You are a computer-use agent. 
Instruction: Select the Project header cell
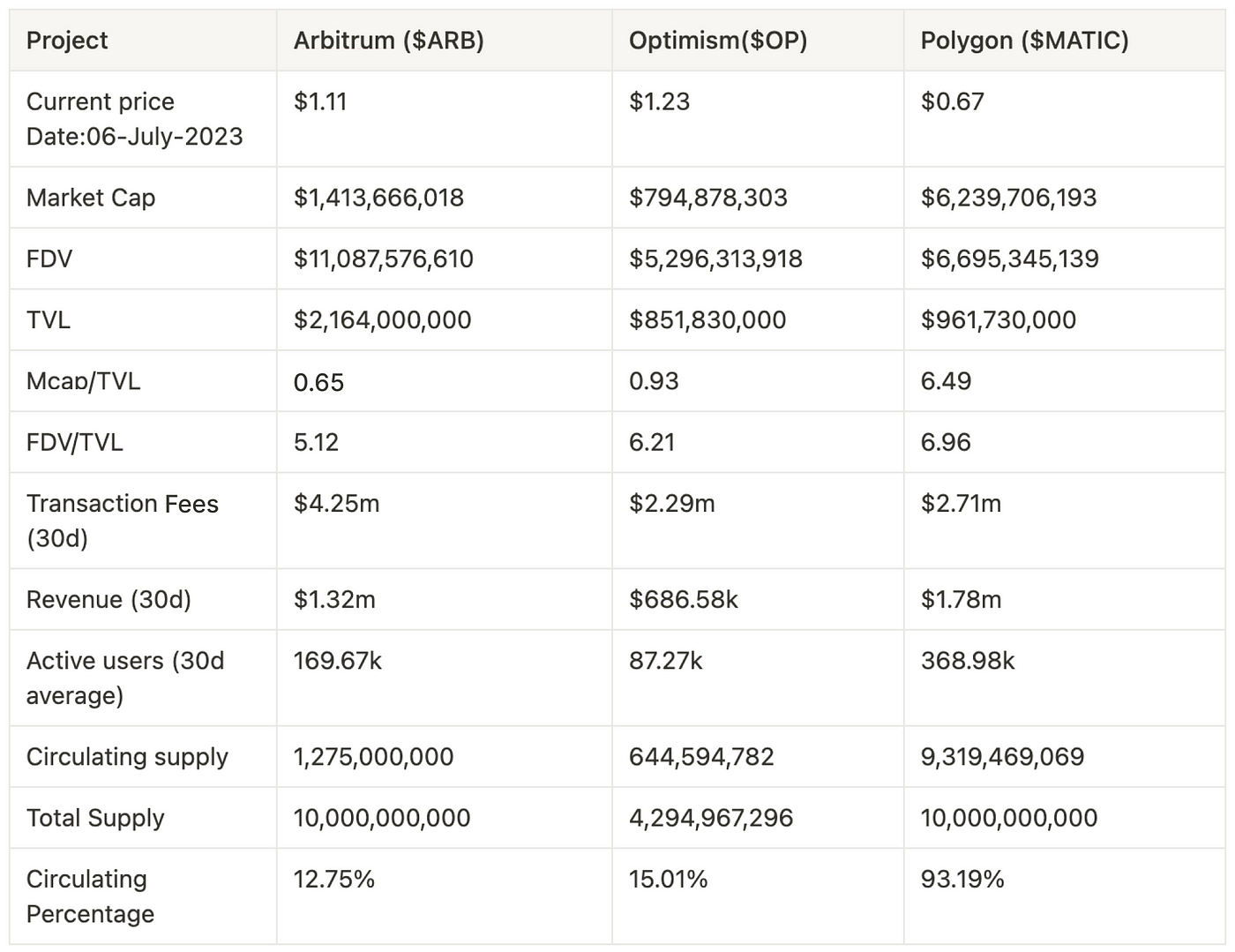(67, 41)
